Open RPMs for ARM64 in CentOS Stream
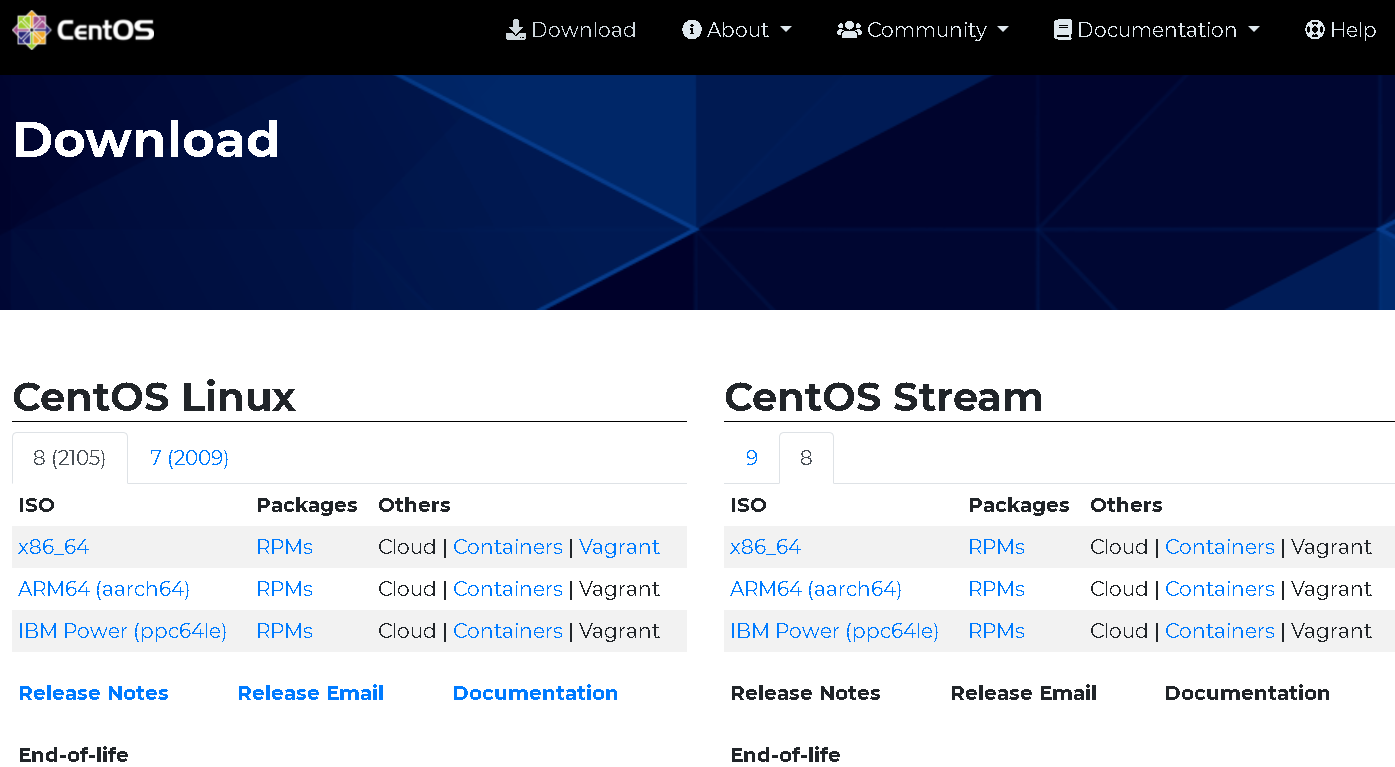This screenshot has height=767, width=1395. (997, 589)
